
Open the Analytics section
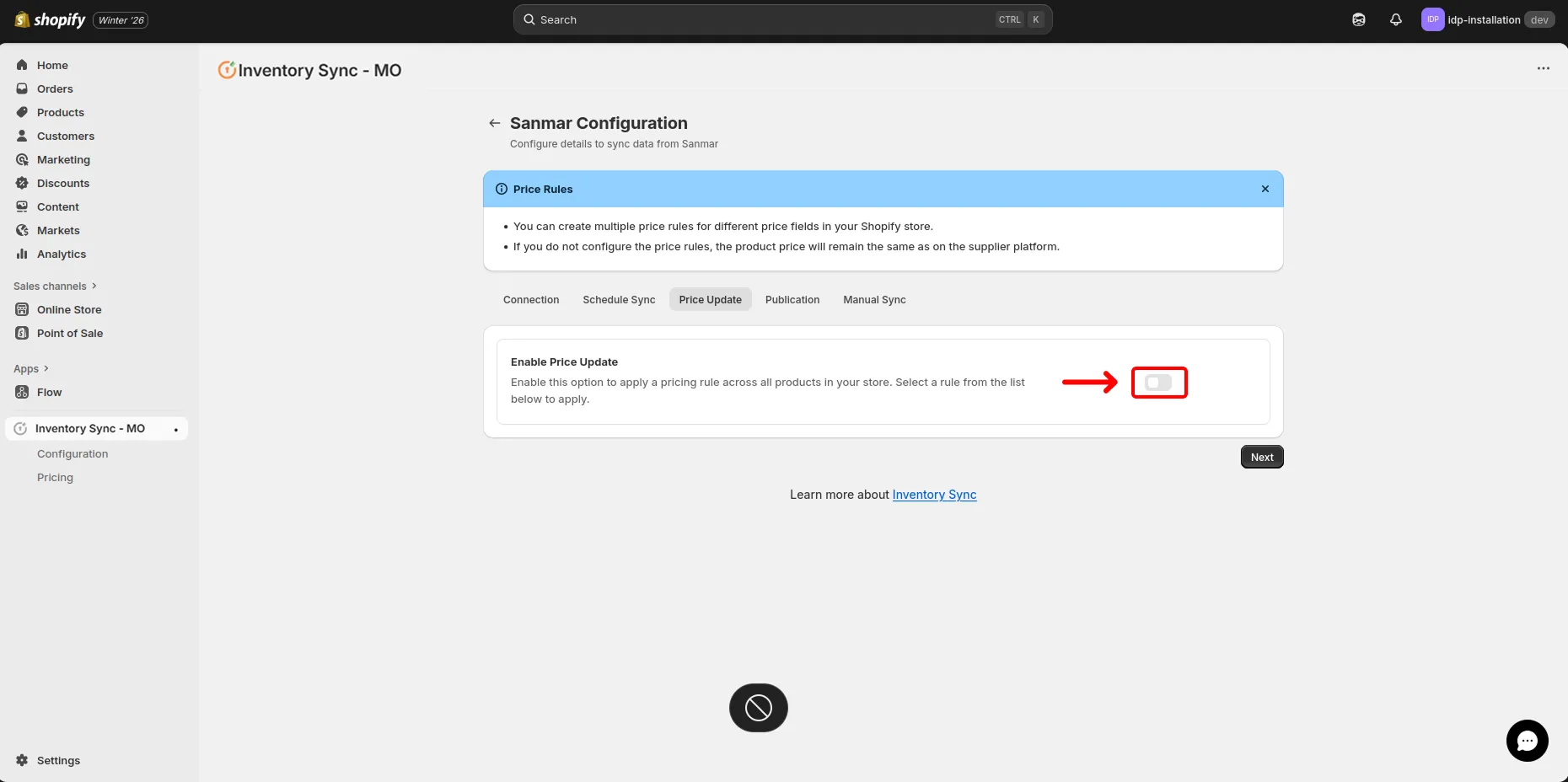tap(61, 254)
